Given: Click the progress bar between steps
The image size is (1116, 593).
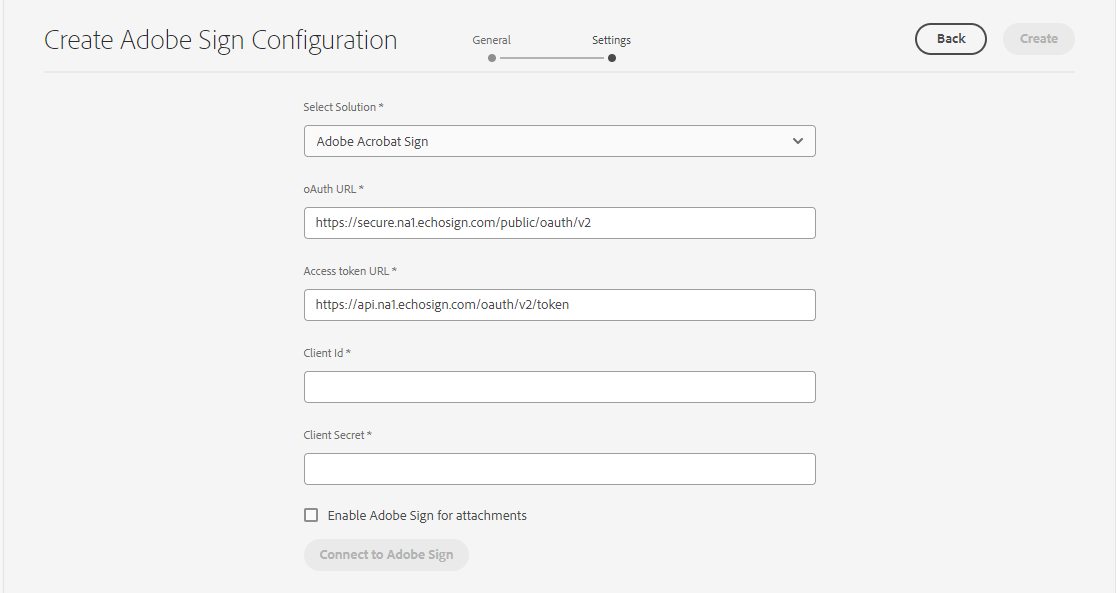Looking at the screenshot, I should (551, 58).
